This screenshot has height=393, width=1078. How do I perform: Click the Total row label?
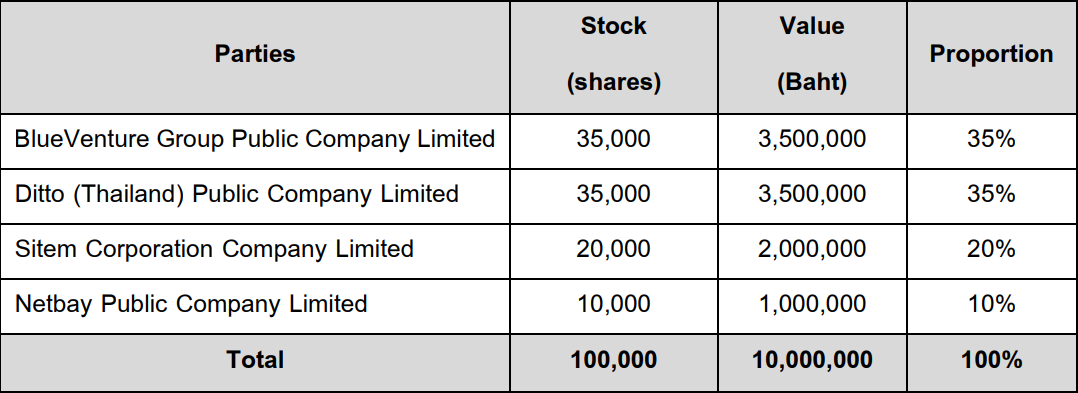255,361
